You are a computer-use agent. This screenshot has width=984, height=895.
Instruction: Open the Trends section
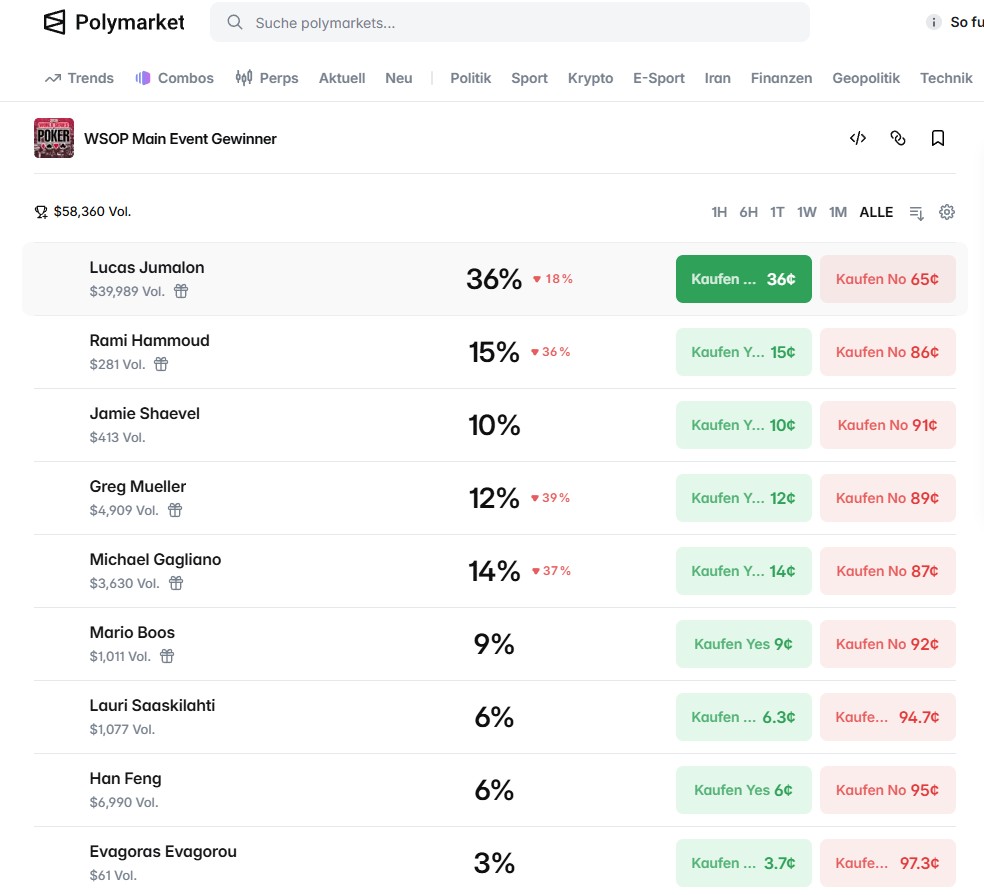pos(79,78)
